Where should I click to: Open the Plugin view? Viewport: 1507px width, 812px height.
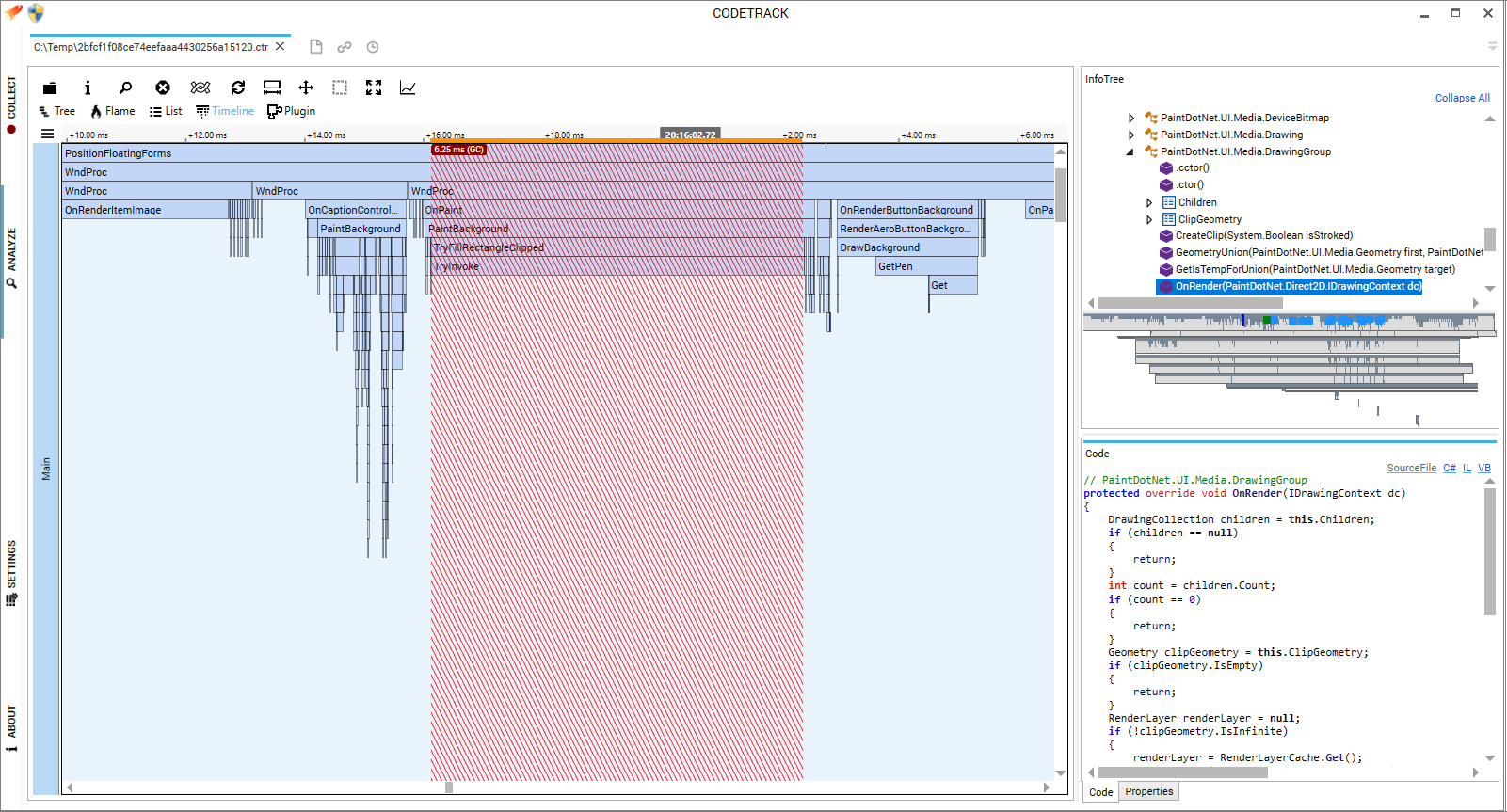pyautogui.click(x=291, y=111)
